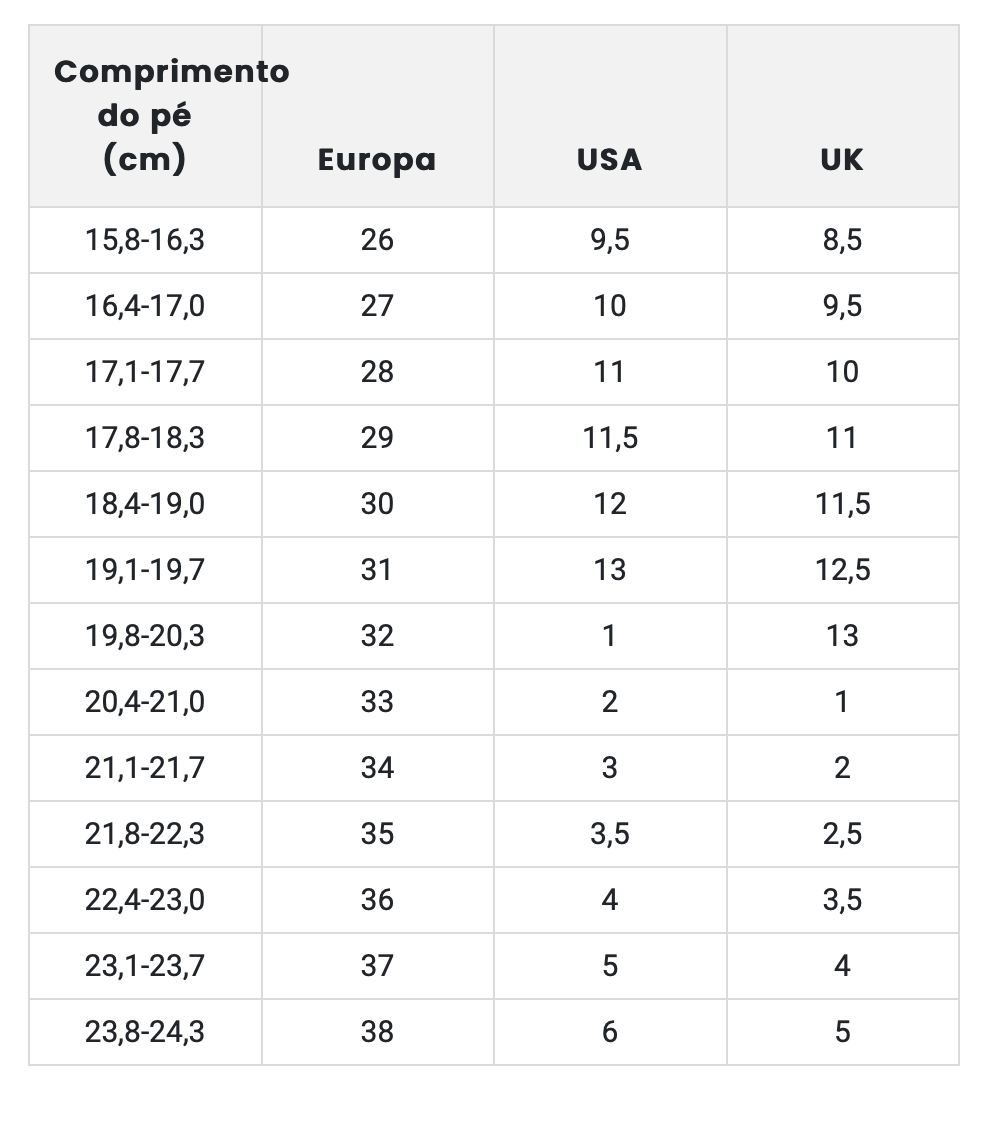Select the Europa column header
990x1122 pixels.
pyautogui.click(x=377, y=160)
